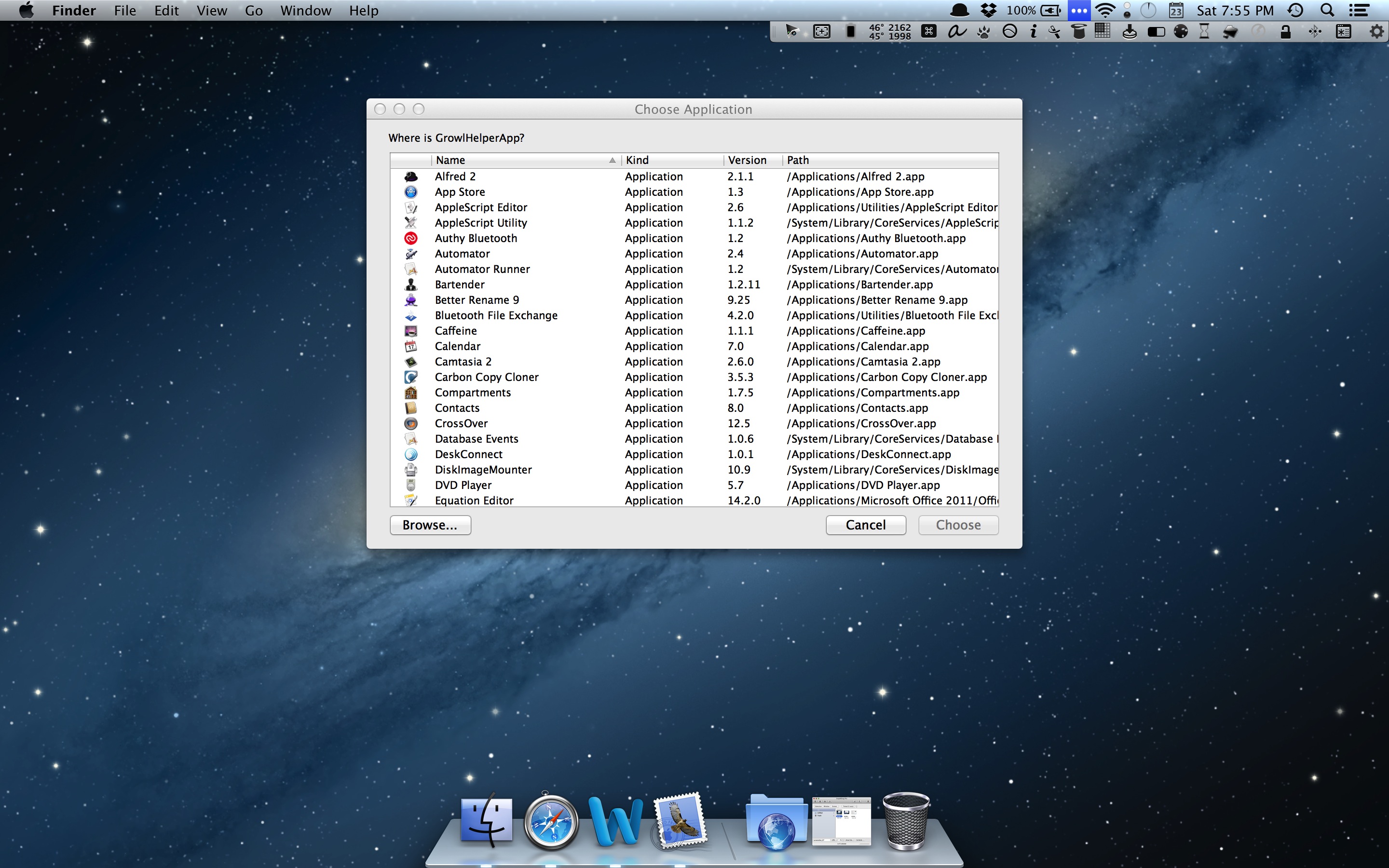The height and width of the screenshot is (868, 1389).
Task: Open the Help menu
Action: coord(364,10)
